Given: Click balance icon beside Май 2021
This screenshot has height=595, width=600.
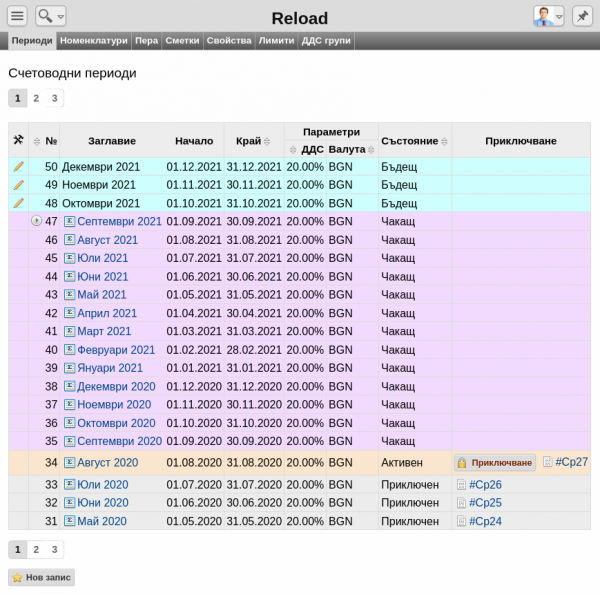Looking at the screenshot, I should [69, 294].
